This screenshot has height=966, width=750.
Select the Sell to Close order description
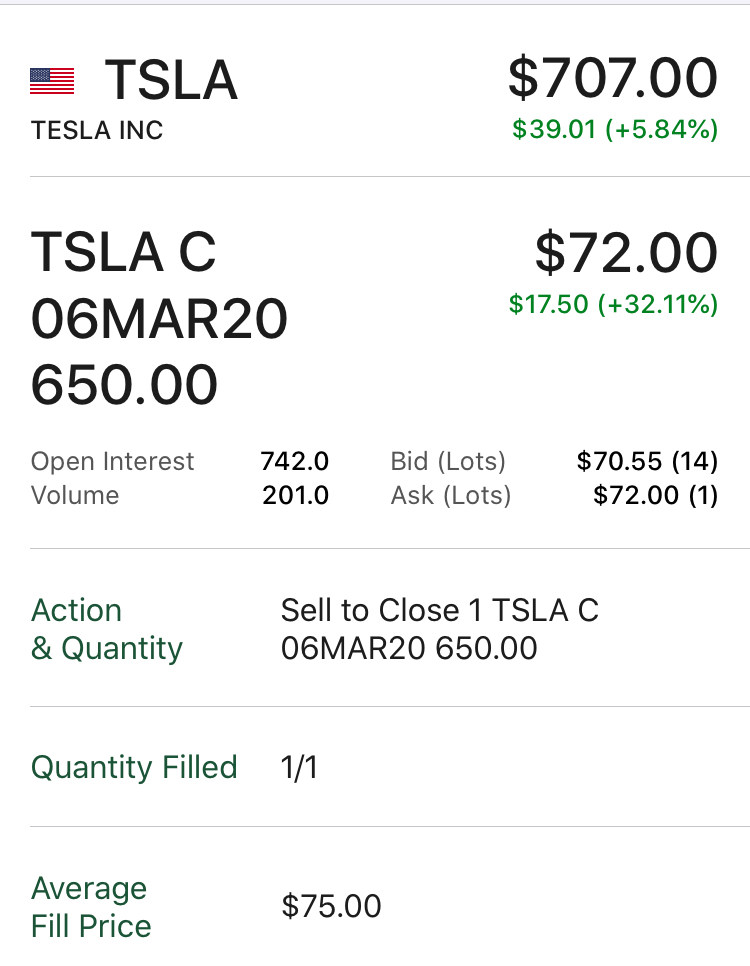click(x=439, y=629)
